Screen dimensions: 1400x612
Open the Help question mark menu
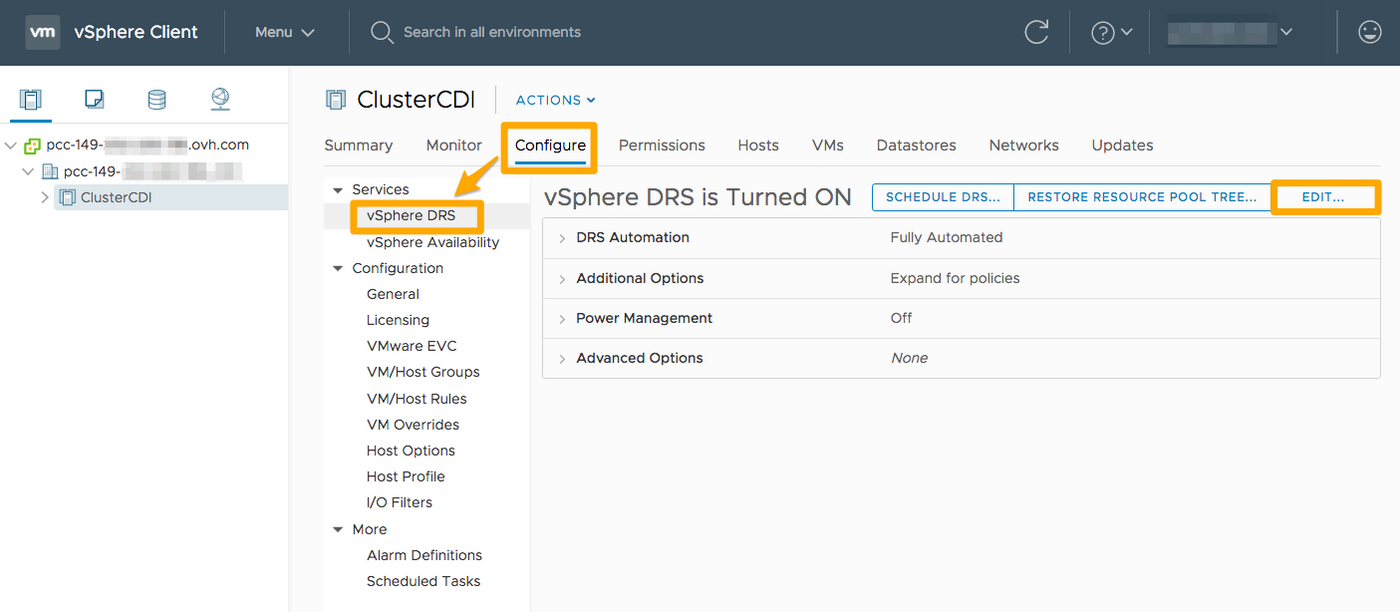(x=1111, y=33)
